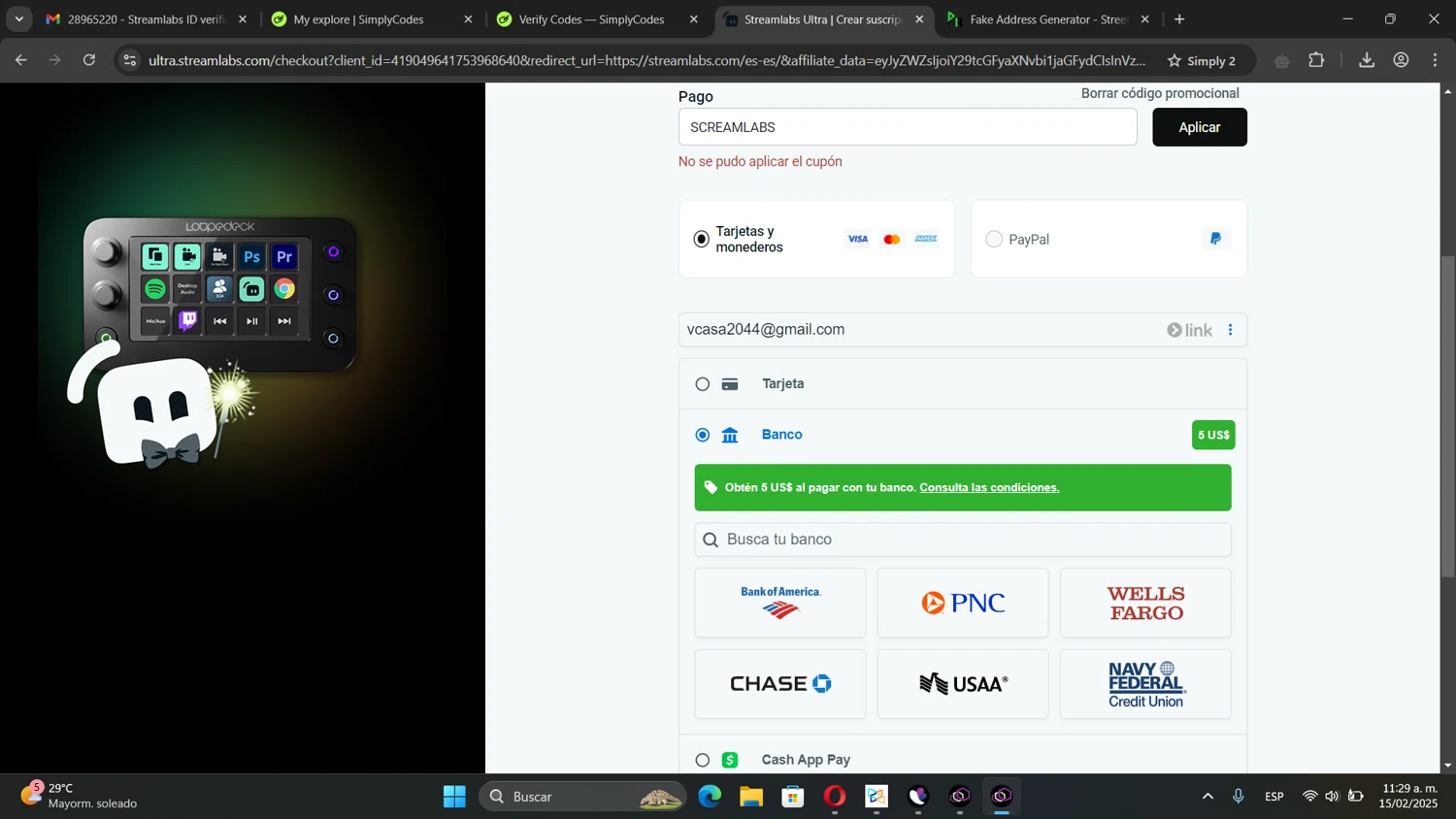Click the vcasa2044@gmail.com email text
The image size is (1456, 819).
(x=766, y=330)
